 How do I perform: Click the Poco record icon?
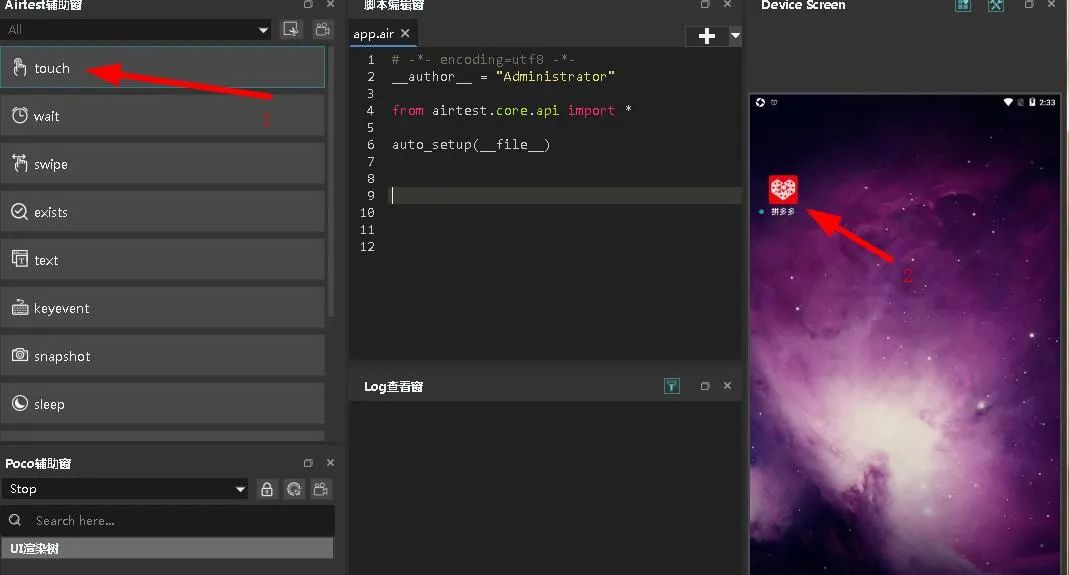click(320, 489)
